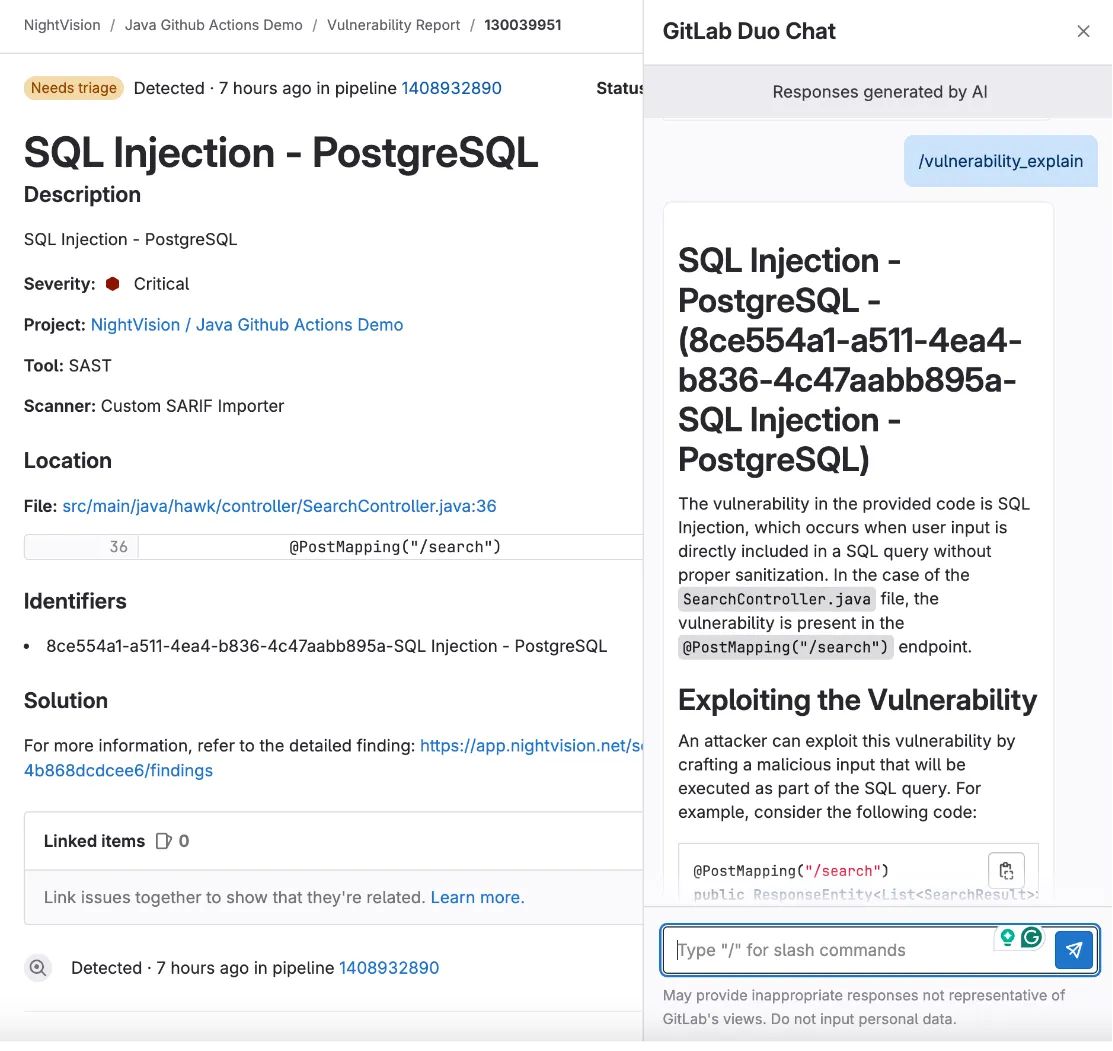This screenshot has width=1113, height=1051.
Task: Click the line number 36 in code block
Action: pos(119,546)
